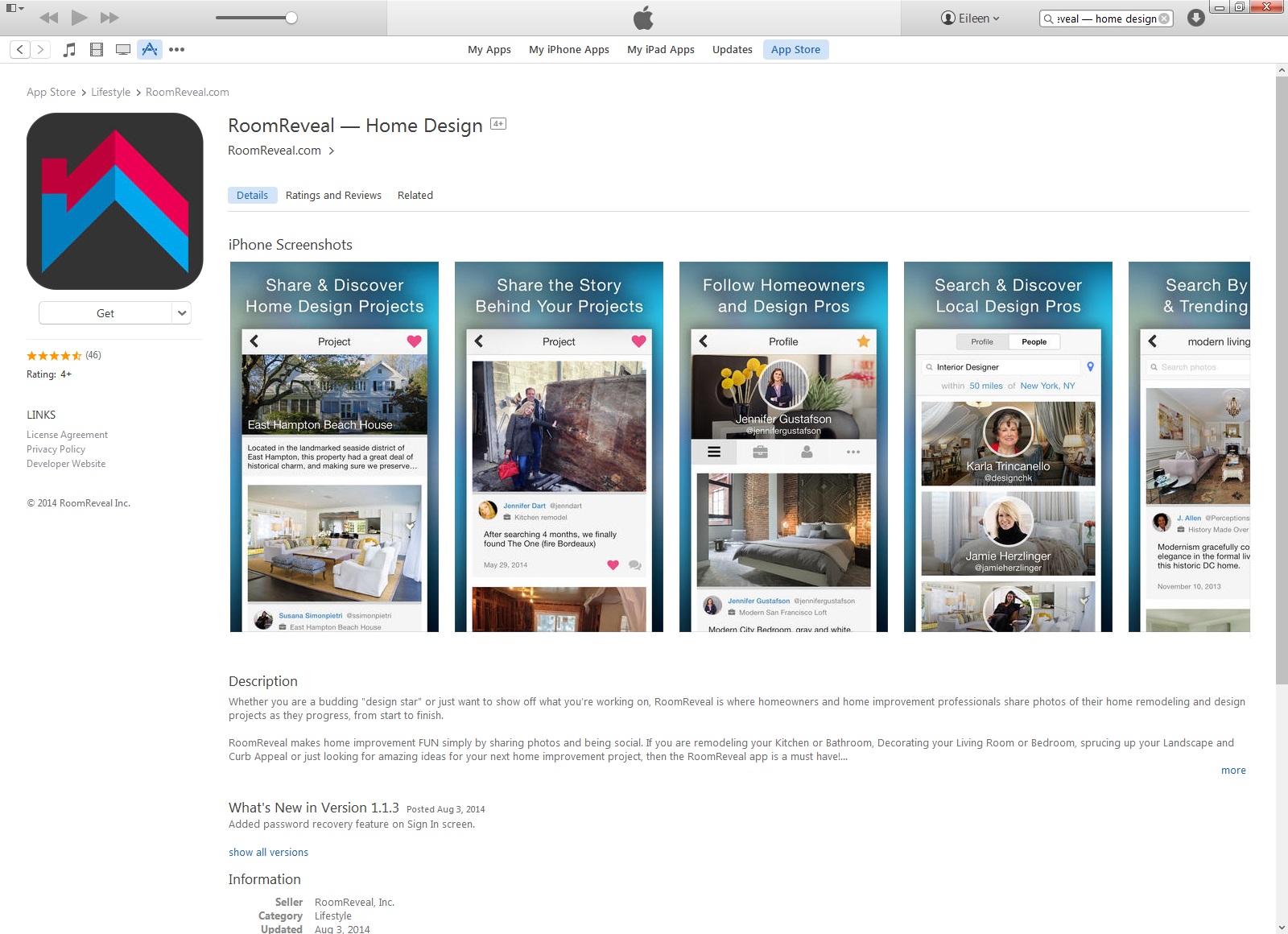Open the Updates tab
Viewport: 1288px width, 934px height.
(x=733, y=49)
